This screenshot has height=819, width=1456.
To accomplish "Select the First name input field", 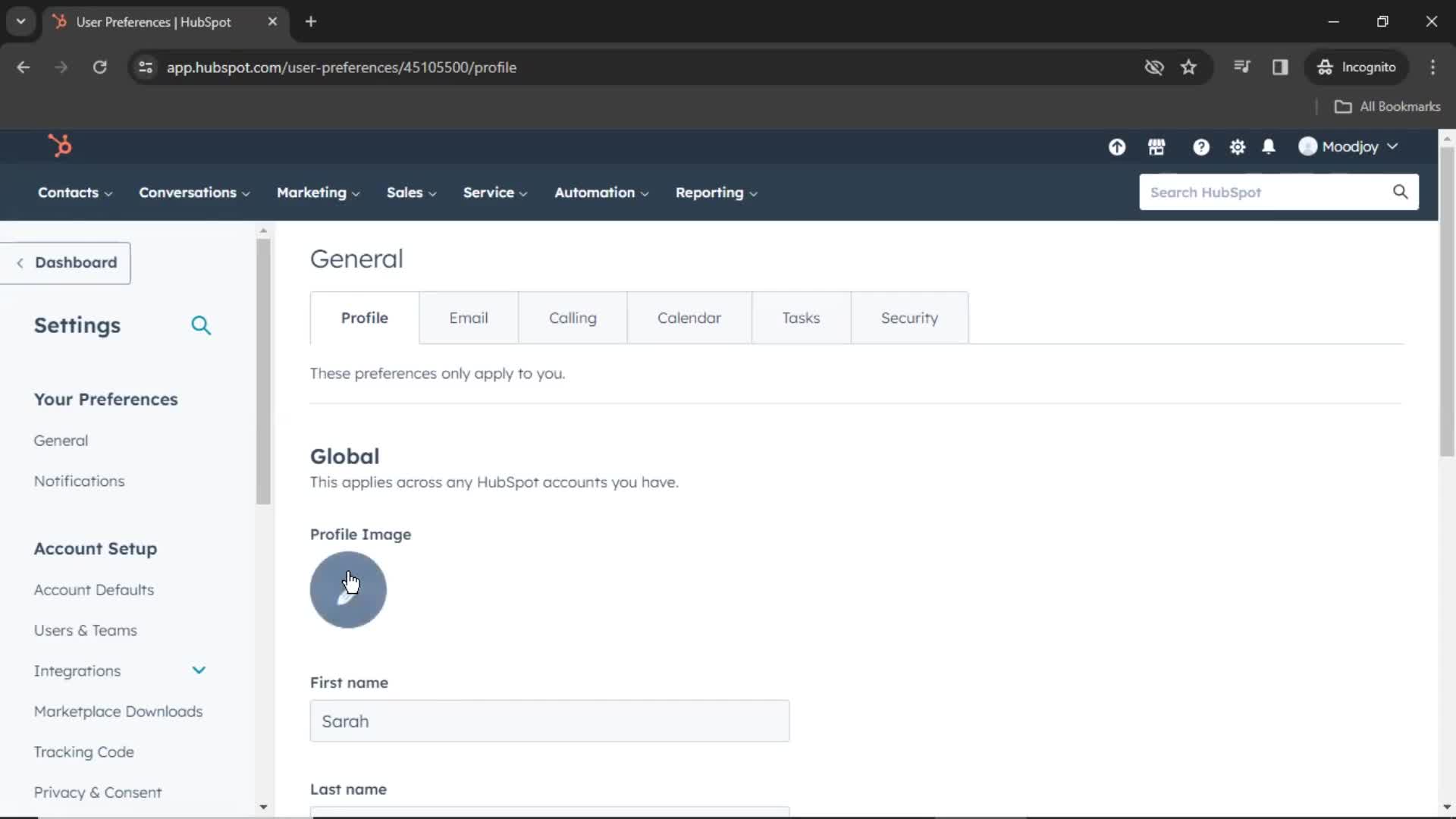I will [551, 721].
